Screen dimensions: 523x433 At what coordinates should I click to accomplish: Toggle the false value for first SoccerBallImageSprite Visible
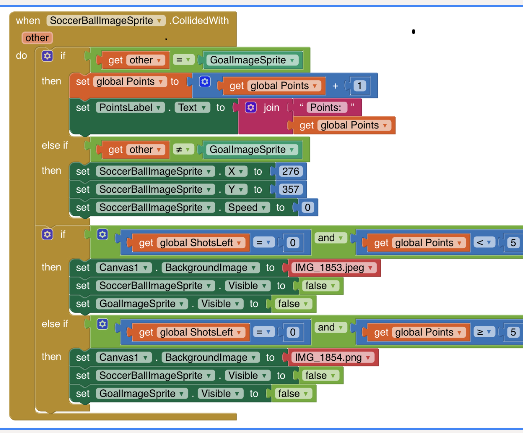coord(320,286)
